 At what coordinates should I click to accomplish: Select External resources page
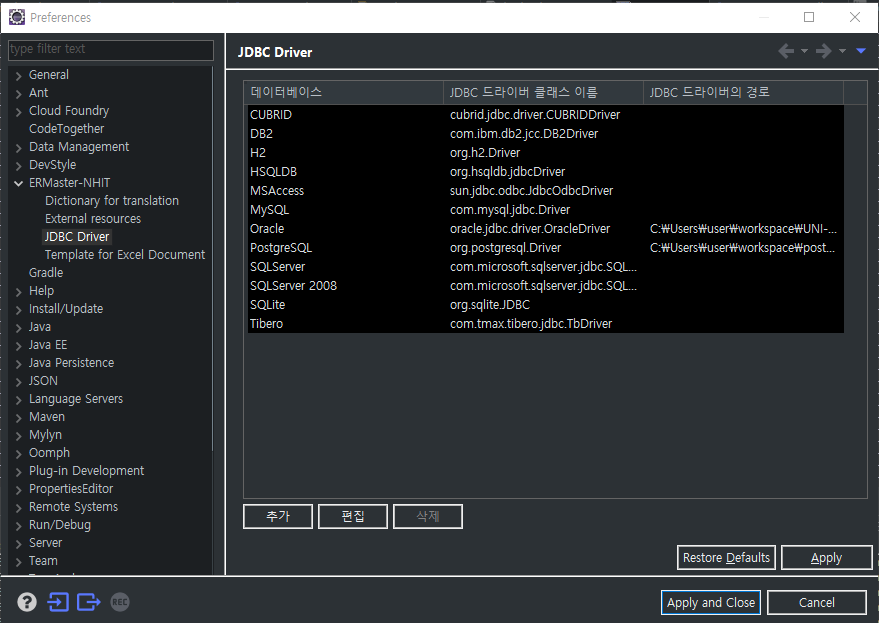(93, 218)
